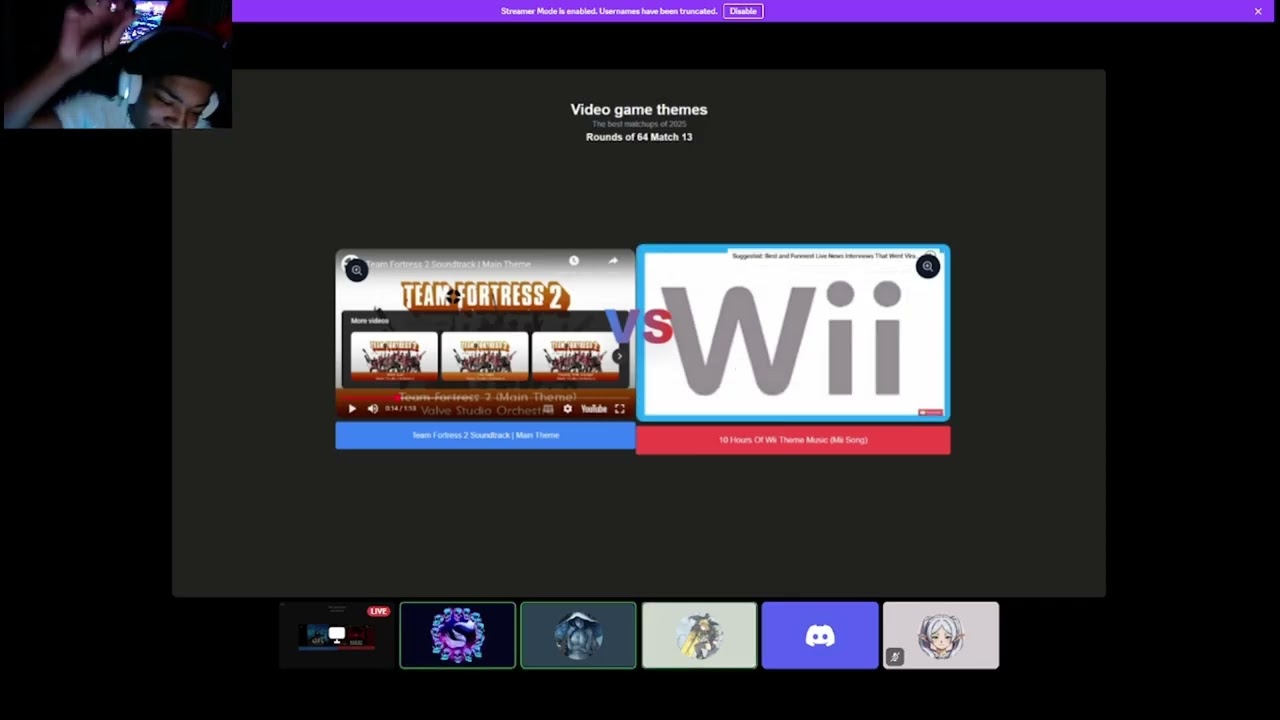
Task: Open magnifier icon on Team Fortress 2 video
Action: [357, 270]
